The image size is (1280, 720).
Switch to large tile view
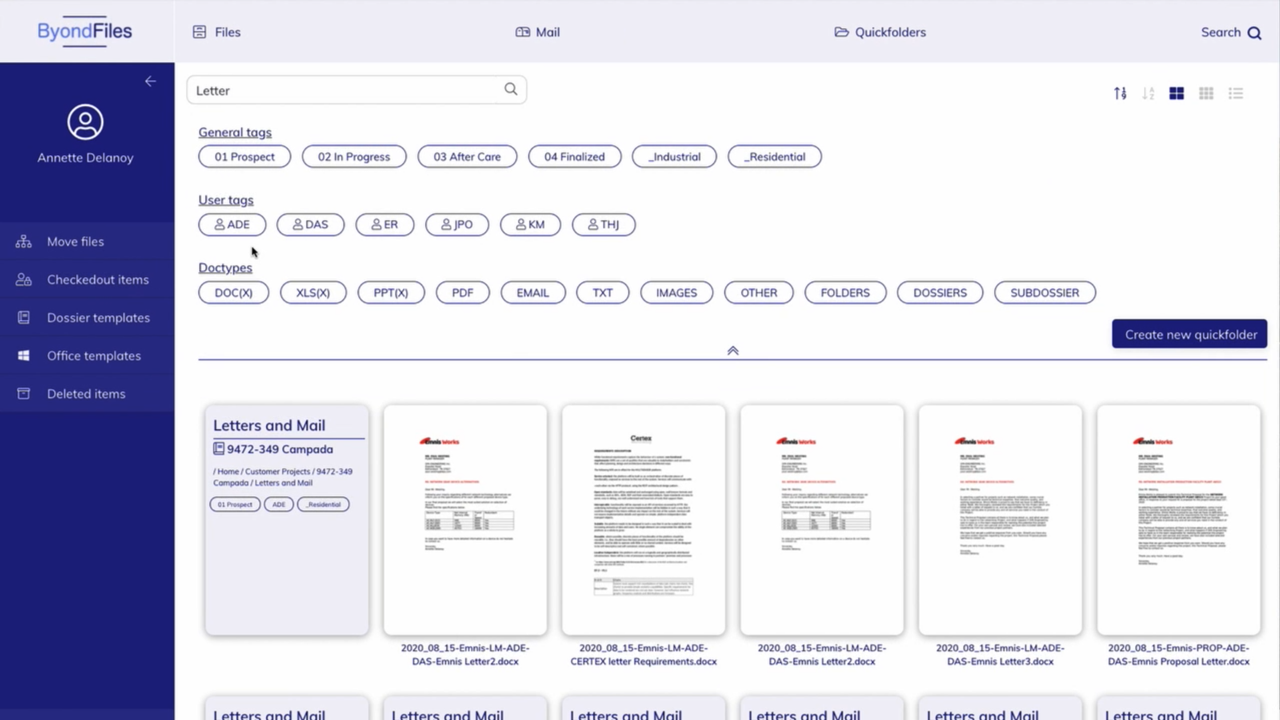click(x=1177, y=93)
